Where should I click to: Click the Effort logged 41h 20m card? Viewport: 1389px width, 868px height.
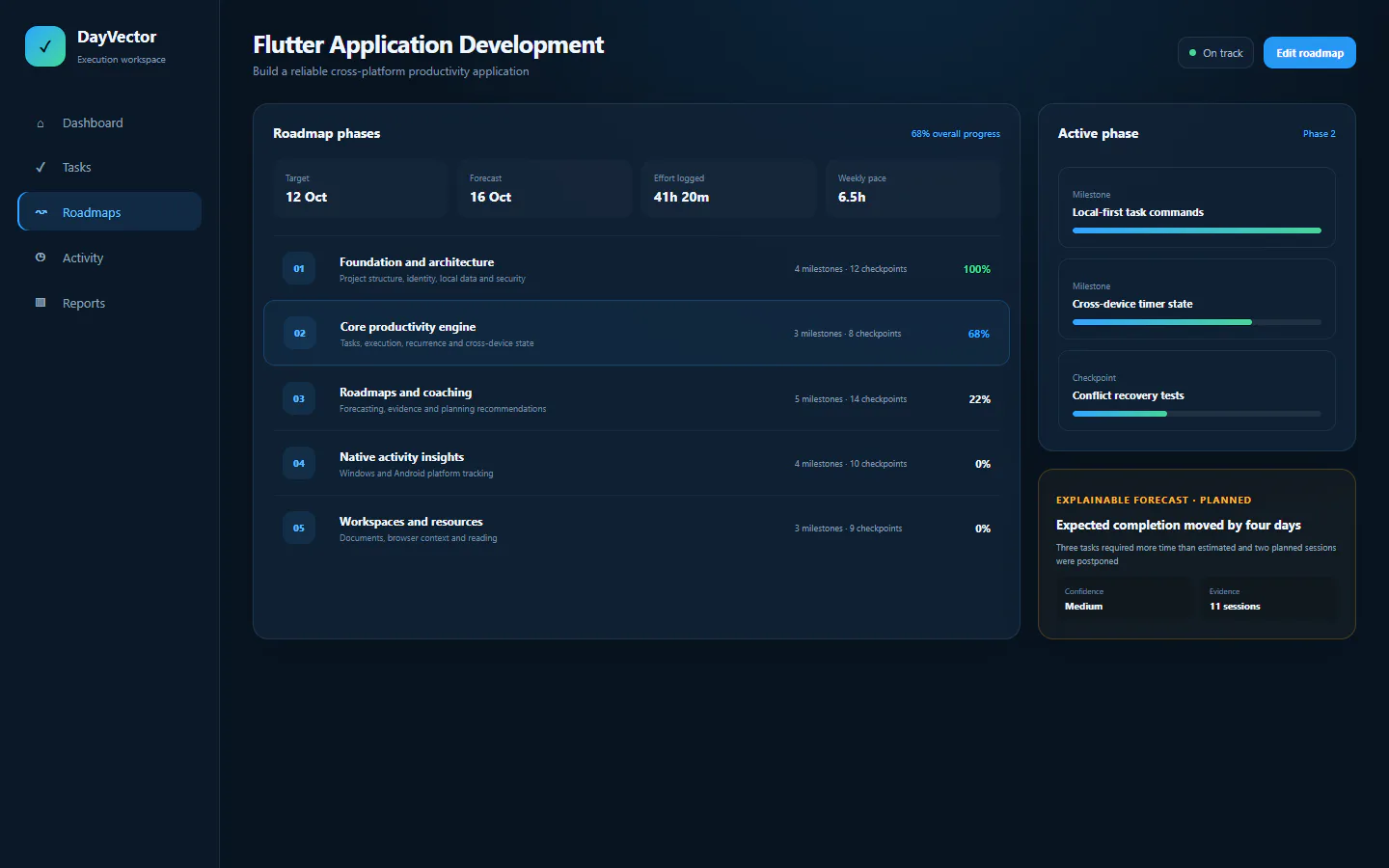(x=728, y=188)
